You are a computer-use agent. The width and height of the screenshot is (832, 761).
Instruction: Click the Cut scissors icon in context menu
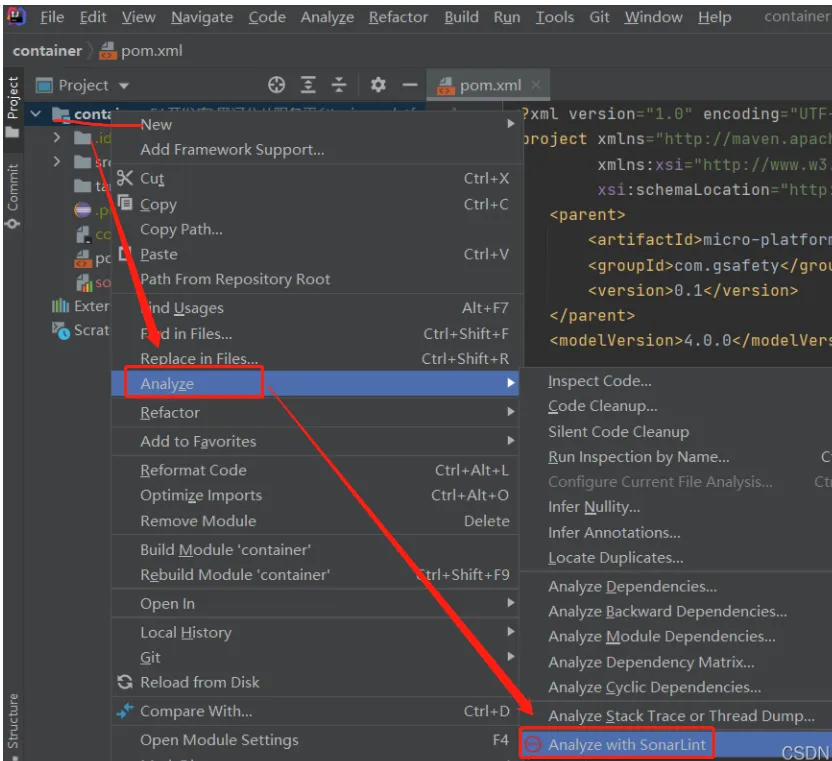coord(125,178)
